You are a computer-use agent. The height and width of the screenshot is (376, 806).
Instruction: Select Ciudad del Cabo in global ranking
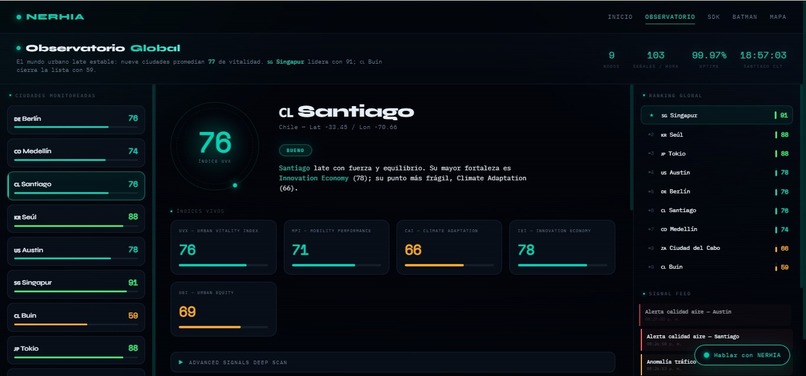(x=717, y=248)
